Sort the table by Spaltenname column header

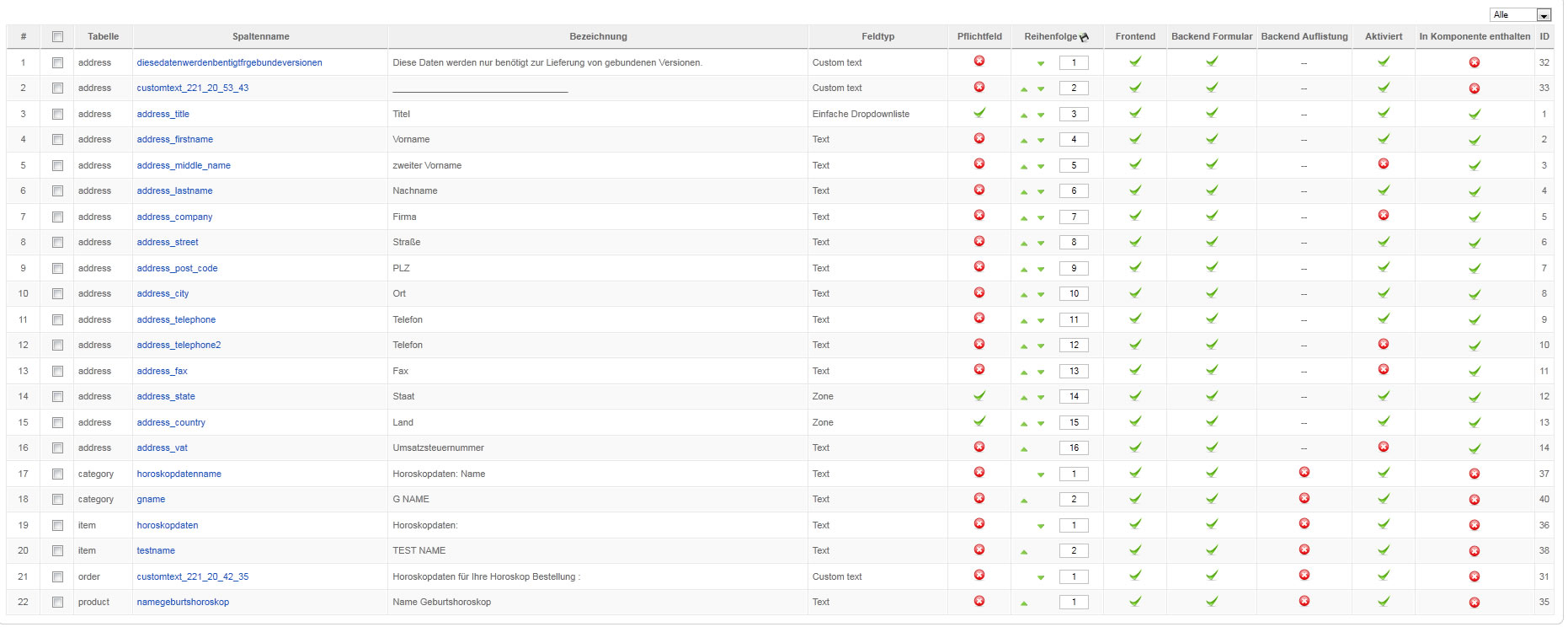[260, 37]
